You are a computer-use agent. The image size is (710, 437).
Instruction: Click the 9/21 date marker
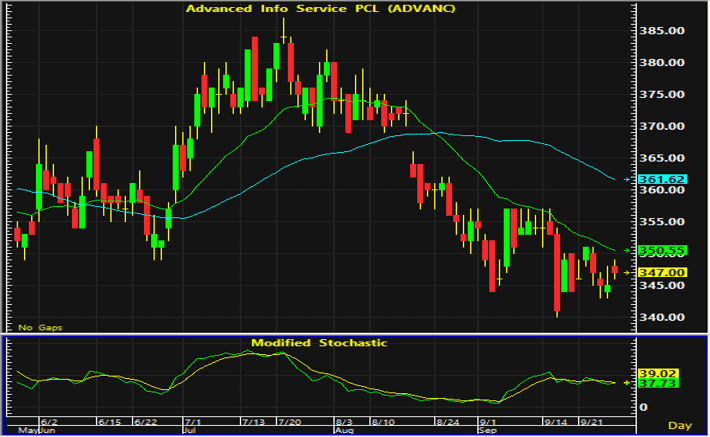592,422
